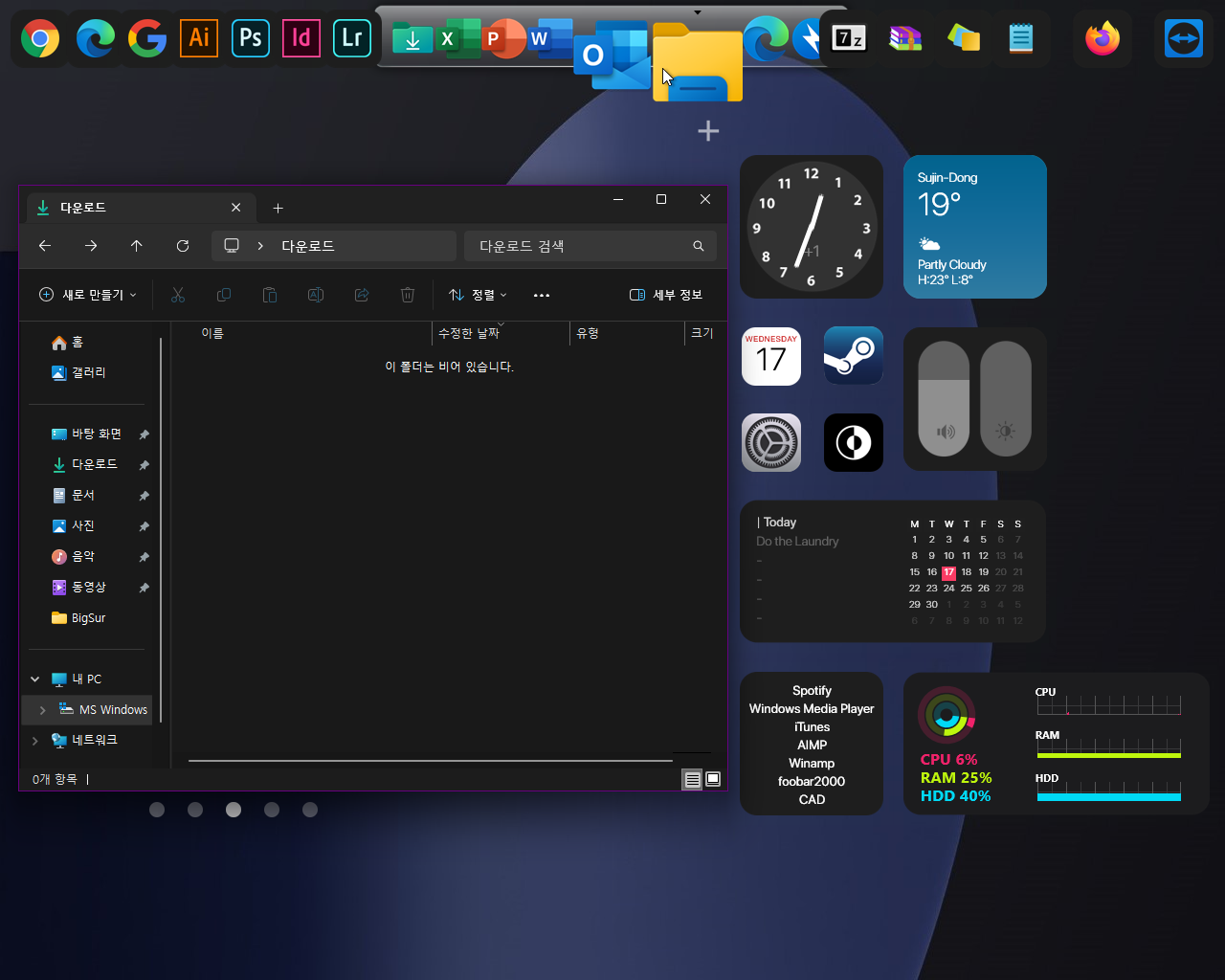Add a new Explorer tab
This screenshot has height=980, width=1225.
click(x=278, y=208)
